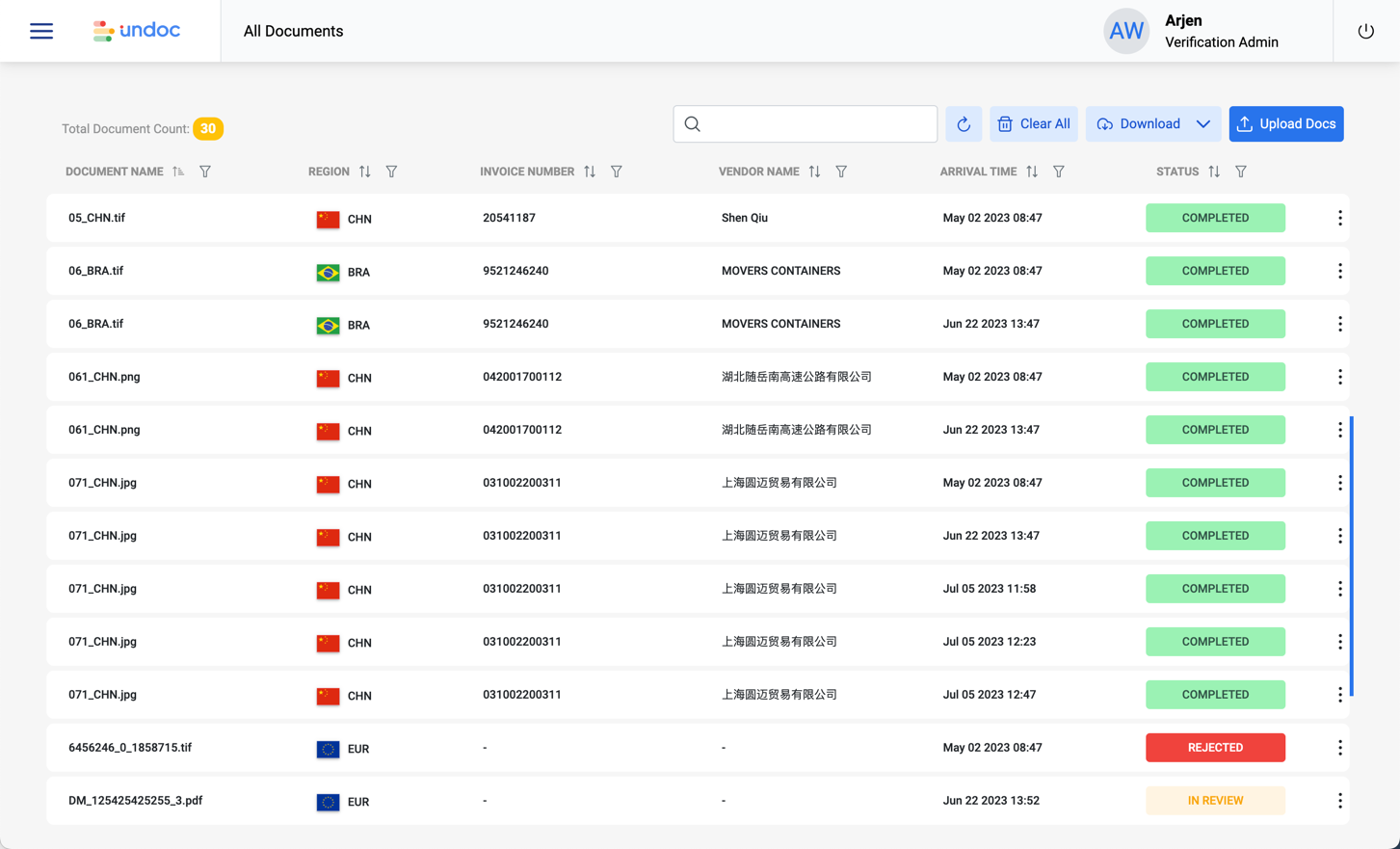Click the vertical table scrollbar
The width and height of the screenshot is (1400, 849).
pyautogui.click(x=1352, y=556)
